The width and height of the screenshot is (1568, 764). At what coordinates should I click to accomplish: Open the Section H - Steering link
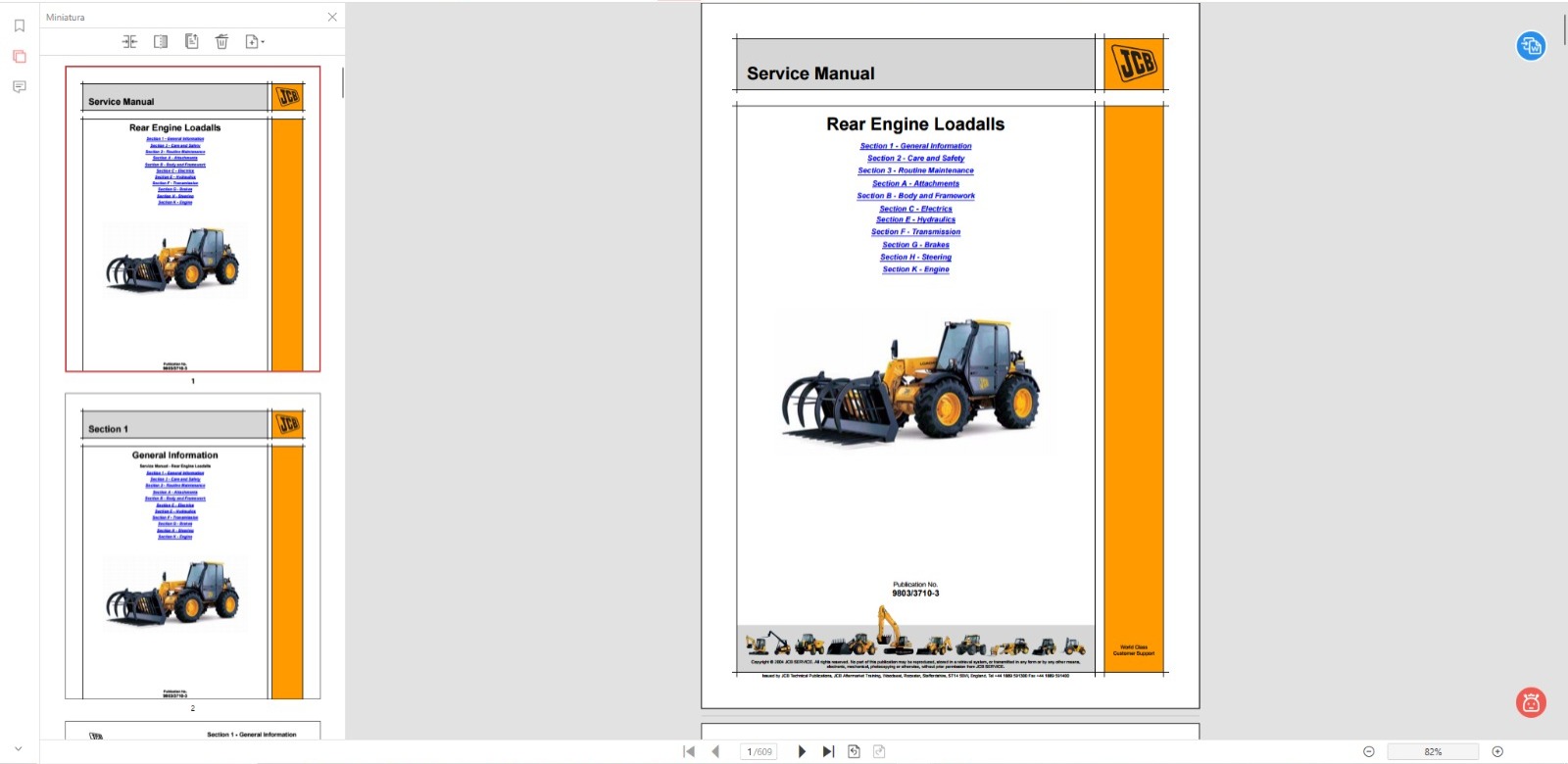pos(915,258)
